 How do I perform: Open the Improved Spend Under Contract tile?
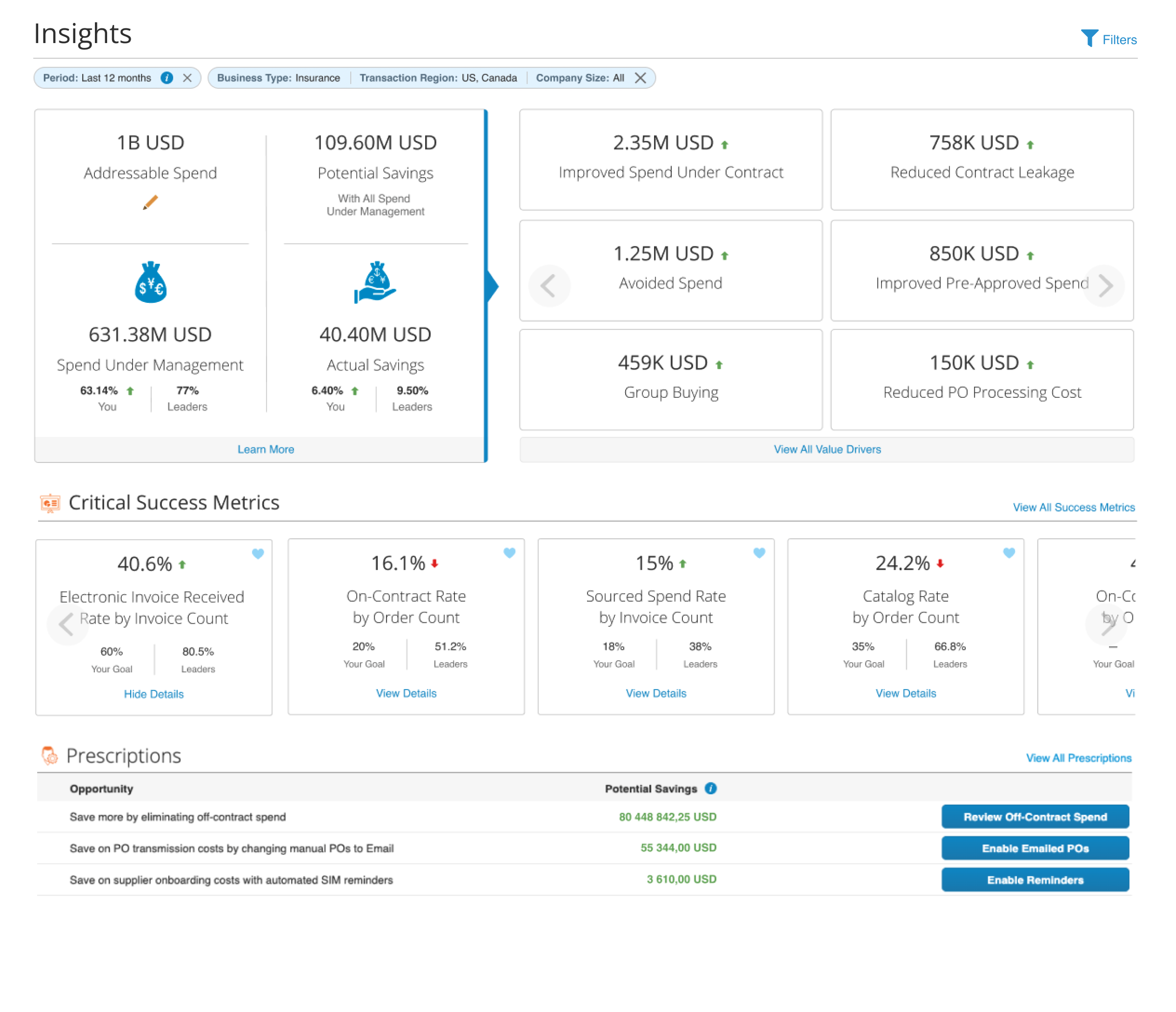tap(670, 160)
